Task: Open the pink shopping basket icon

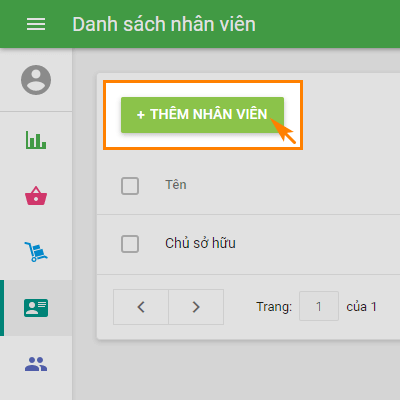Action: coord(36,196)
